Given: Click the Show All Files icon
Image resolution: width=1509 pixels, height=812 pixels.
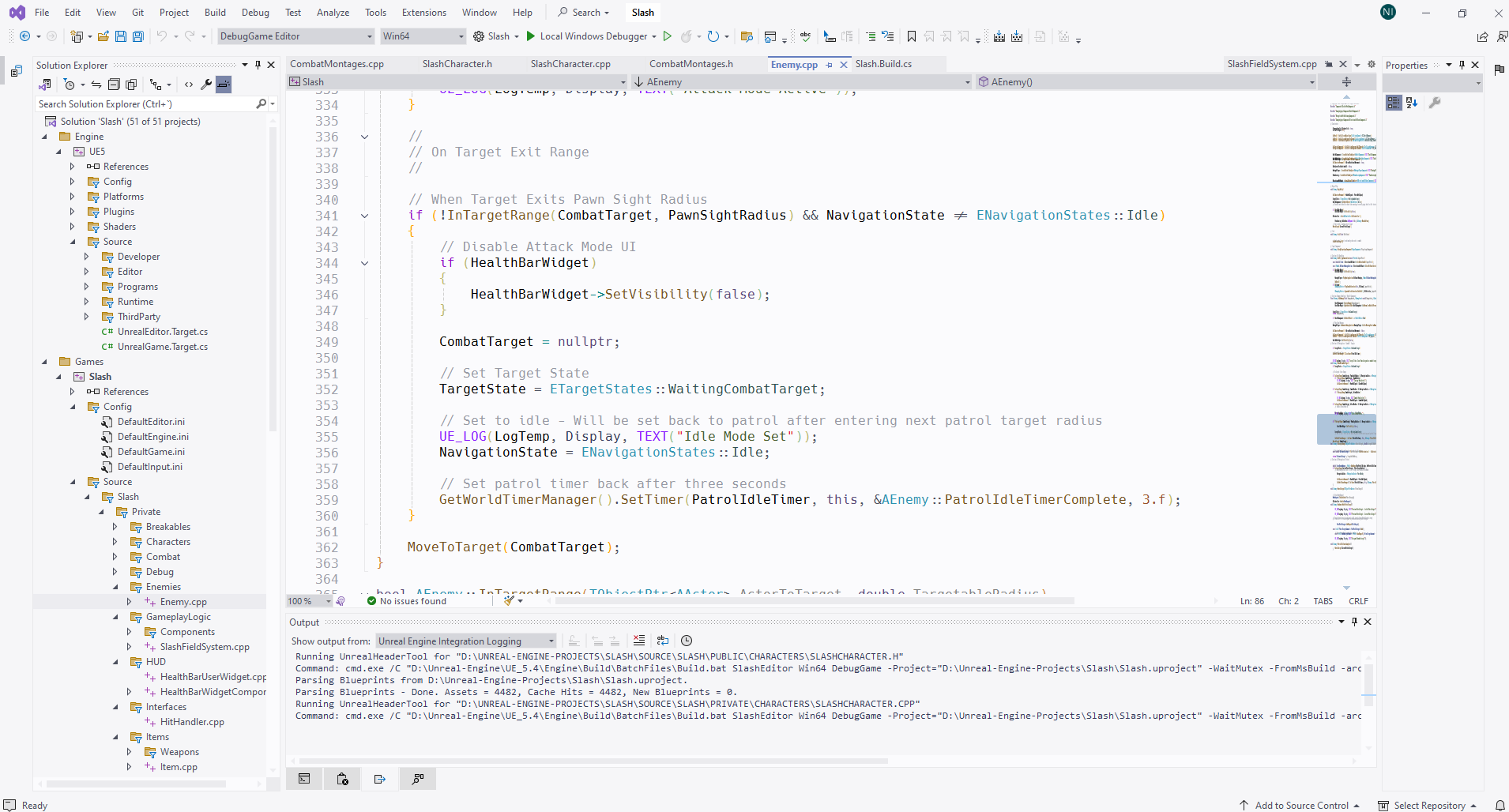Looking at the screenshot, I should [x=131, y=85].
